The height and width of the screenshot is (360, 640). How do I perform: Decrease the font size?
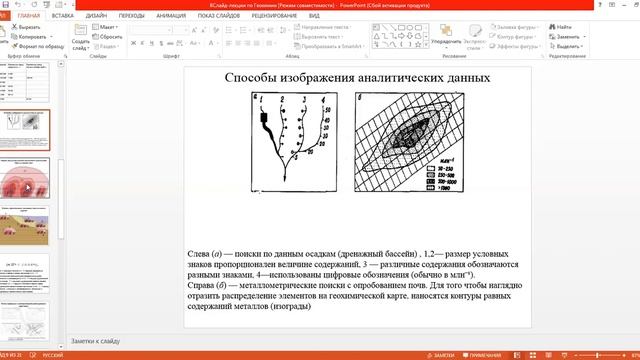204,30
